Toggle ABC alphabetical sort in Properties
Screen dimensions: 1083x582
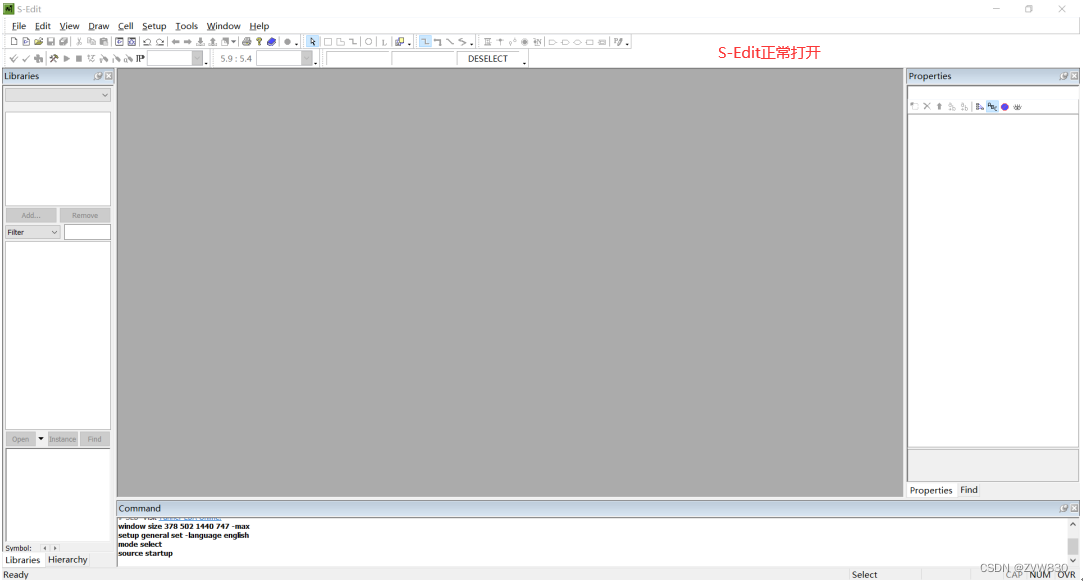[993, 106]
